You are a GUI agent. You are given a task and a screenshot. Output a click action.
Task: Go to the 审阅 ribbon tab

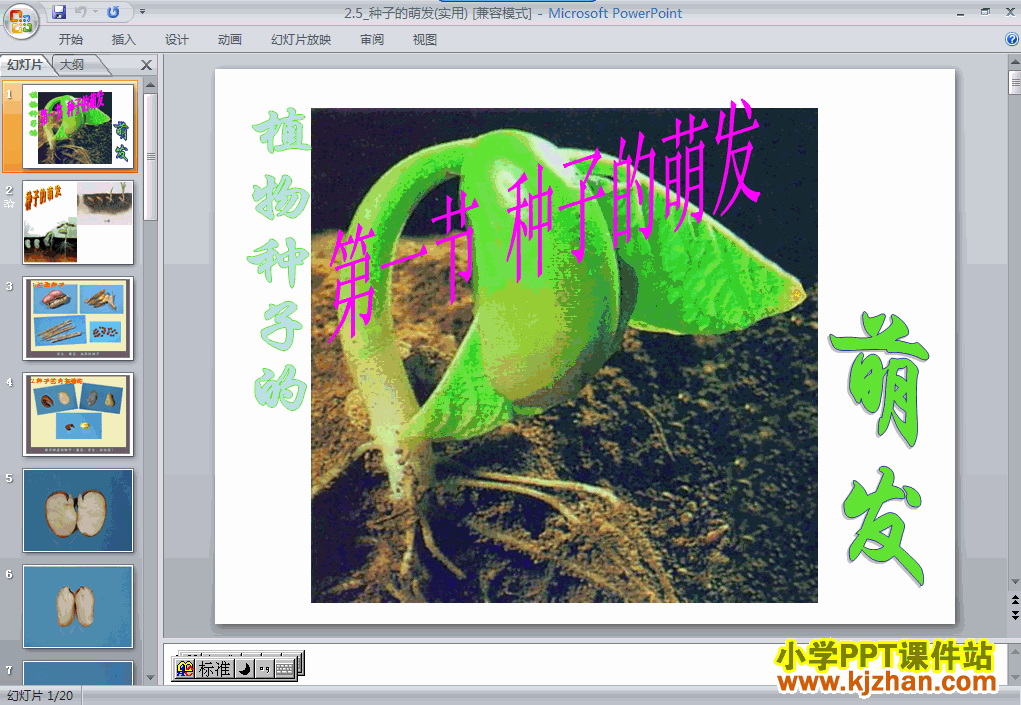[372, 40]
